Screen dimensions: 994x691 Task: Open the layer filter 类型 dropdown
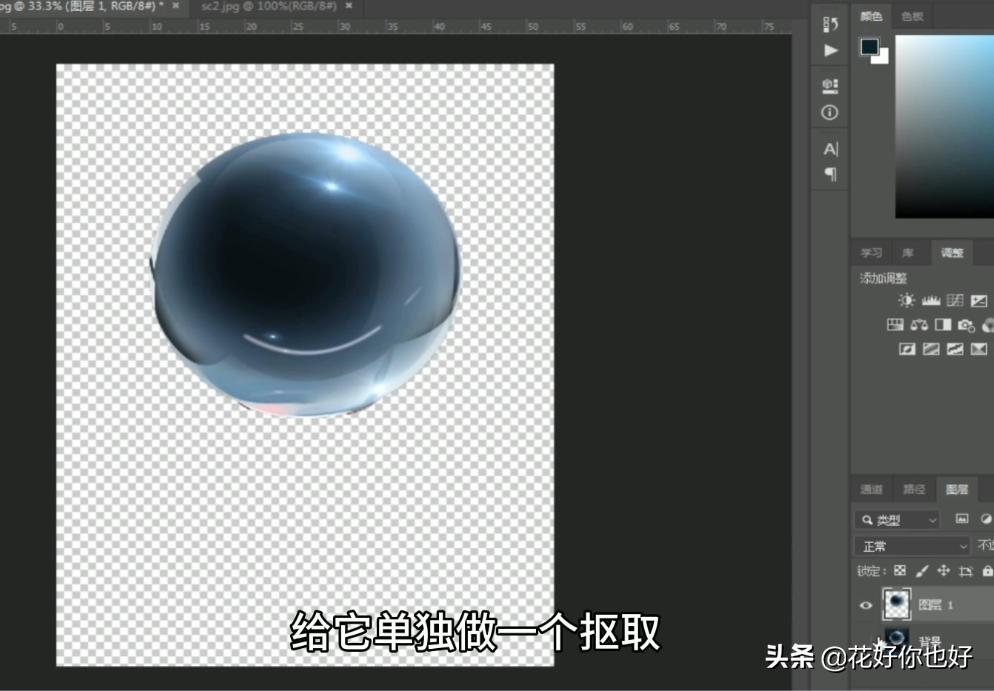coord(897,519)
